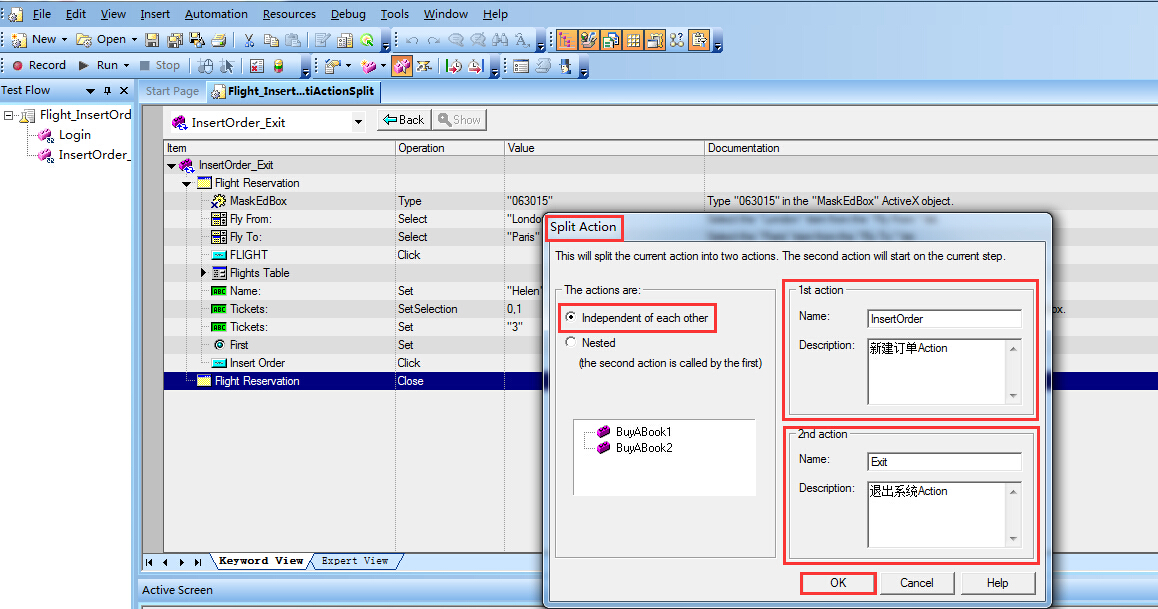Open the Test Flow panel dropdown arrow
Screen dimensions: 1158x609
(90, 90)
